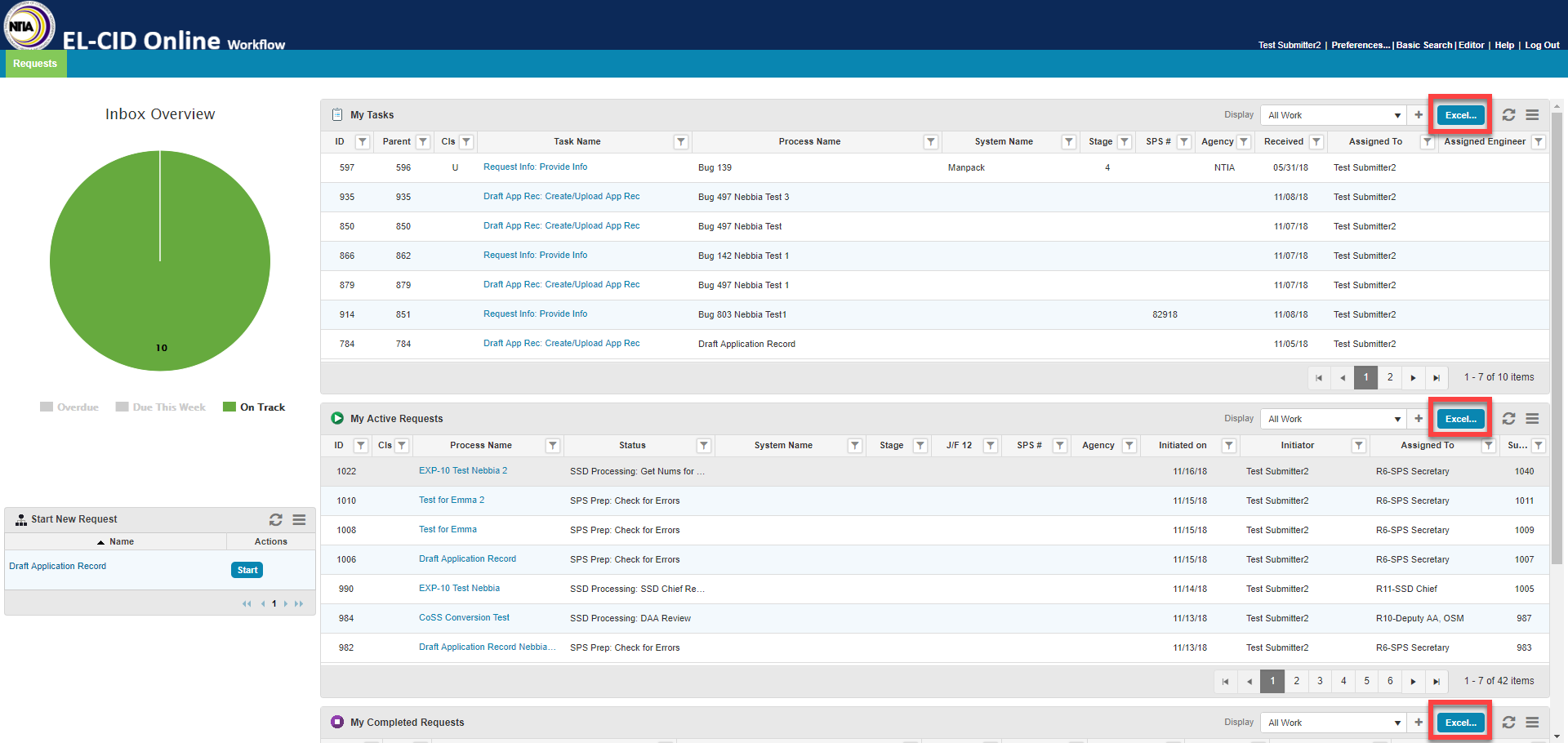Filter Active Requests by Initiated on
The width and height of the screenshot is (1568, 743).
coord(1229,446)
